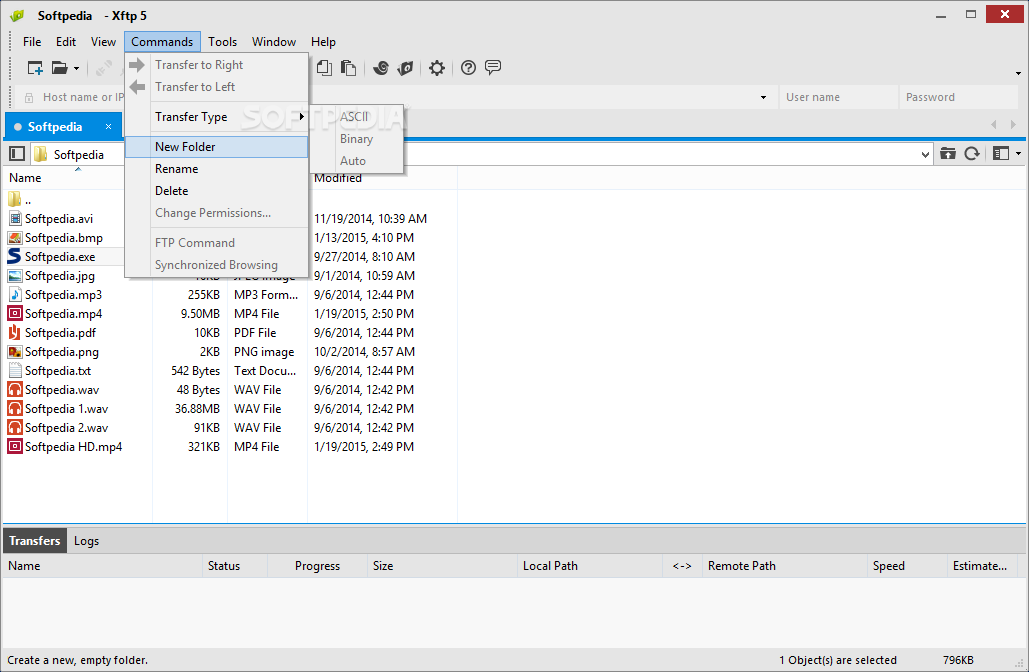The width and height of the screenshot is (1029, 672).
Task: Open the Tools menu
Action: (x=222, y=41)
